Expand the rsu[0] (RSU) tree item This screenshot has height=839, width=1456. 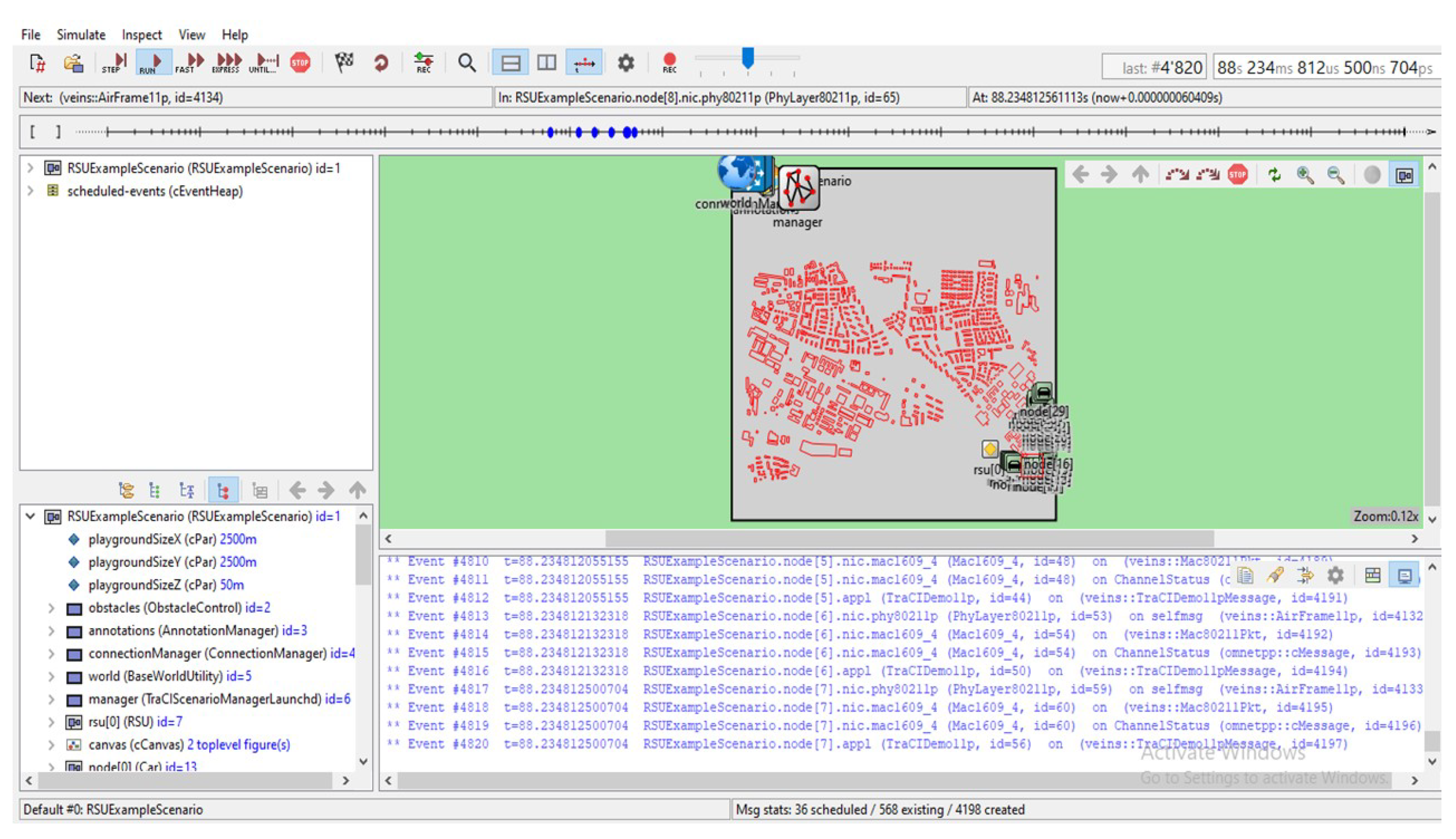coord(51,722)
